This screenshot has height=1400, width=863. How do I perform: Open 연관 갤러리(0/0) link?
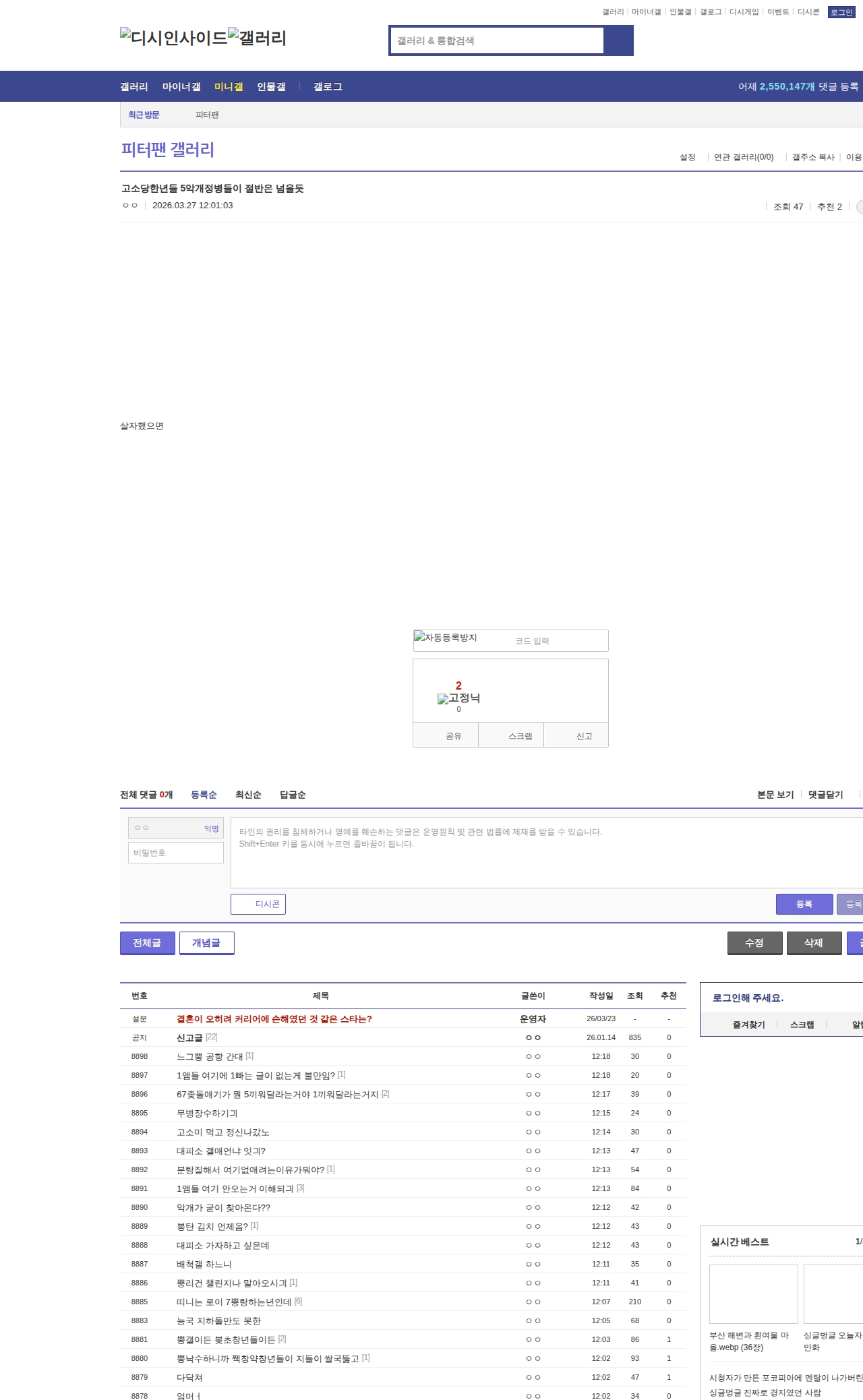[x=744, y=157]
